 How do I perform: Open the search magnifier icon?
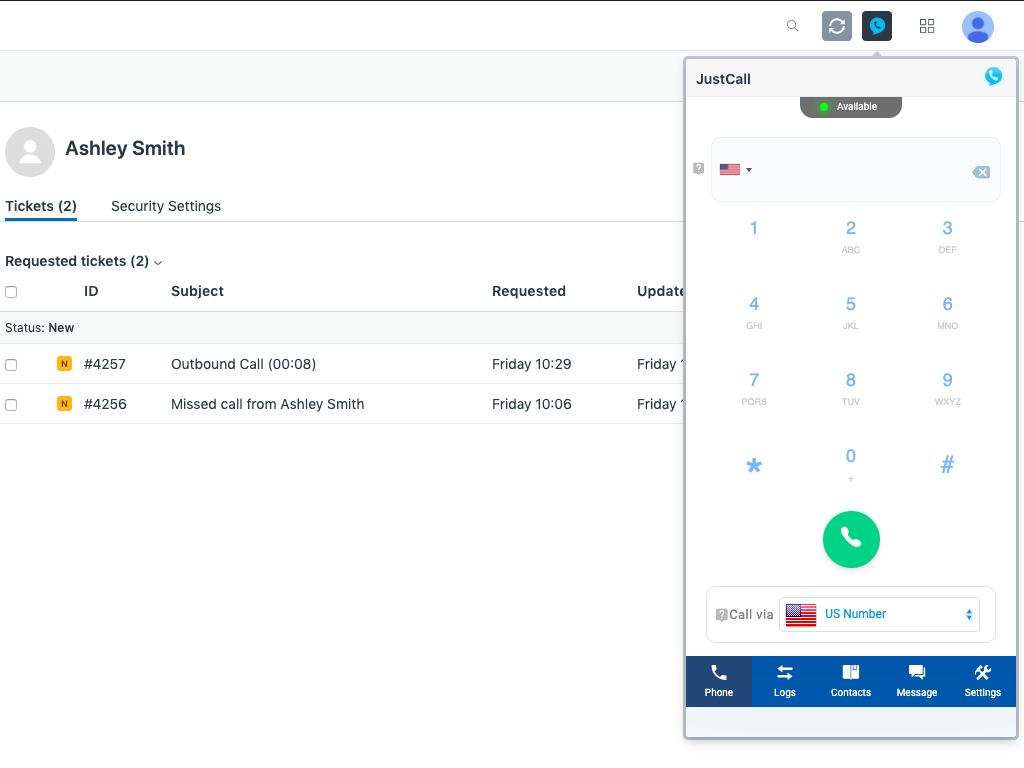(793, 26)
